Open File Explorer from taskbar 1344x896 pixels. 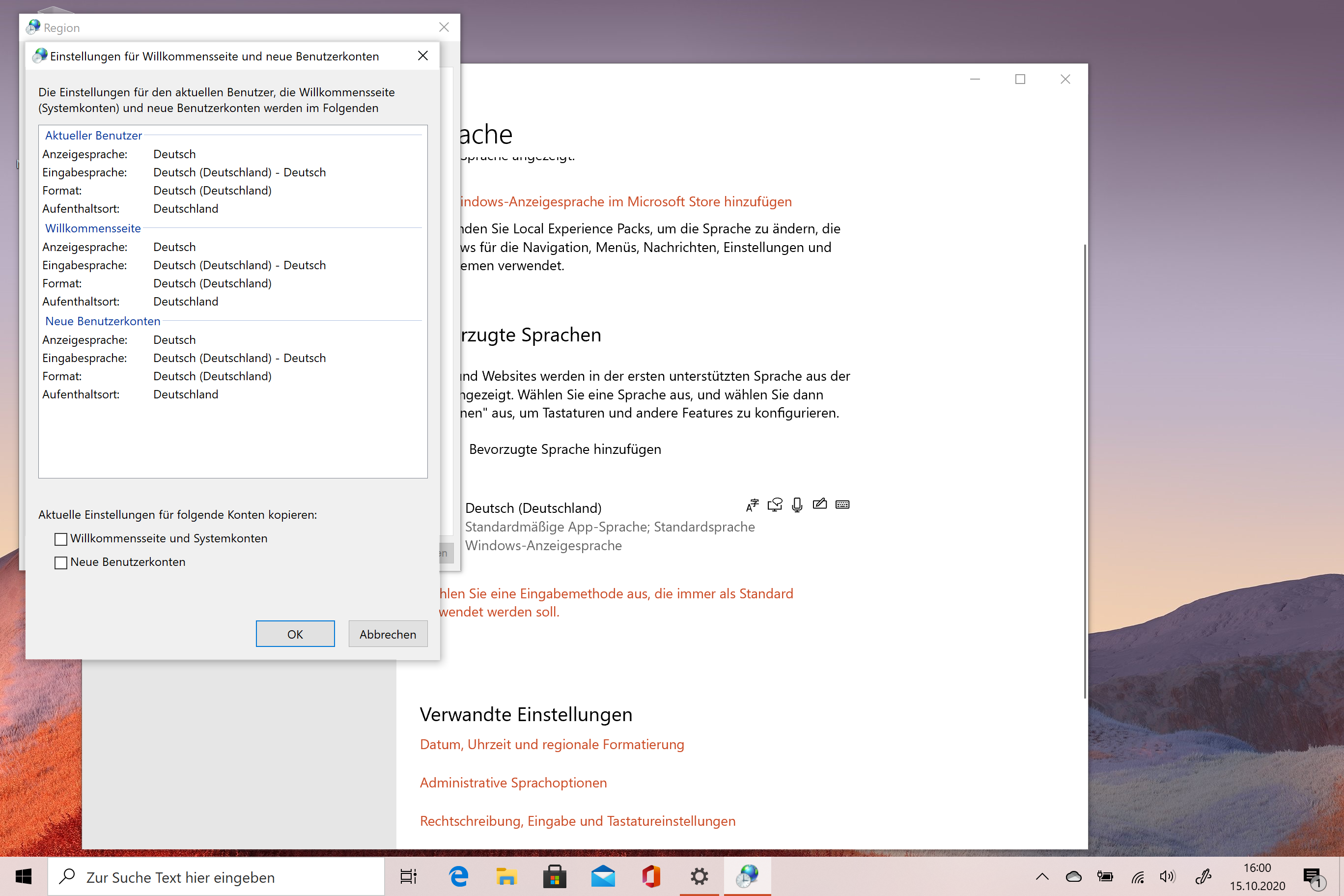click(506, 876)
